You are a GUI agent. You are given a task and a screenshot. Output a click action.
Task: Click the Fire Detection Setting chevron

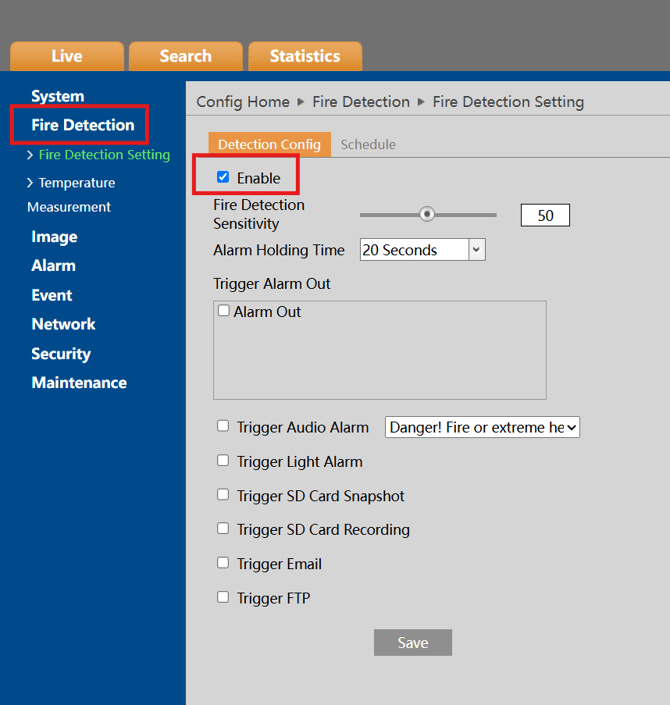(x=30, y=155)
